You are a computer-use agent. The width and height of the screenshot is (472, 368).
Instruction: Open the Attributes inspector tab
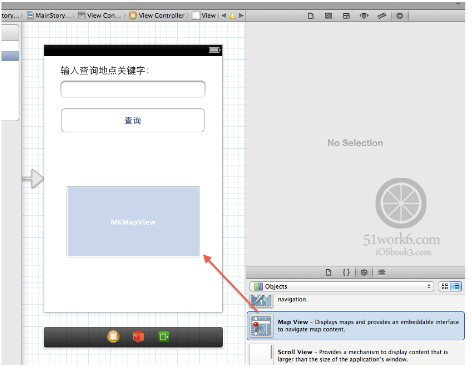(x=364, y=16)
